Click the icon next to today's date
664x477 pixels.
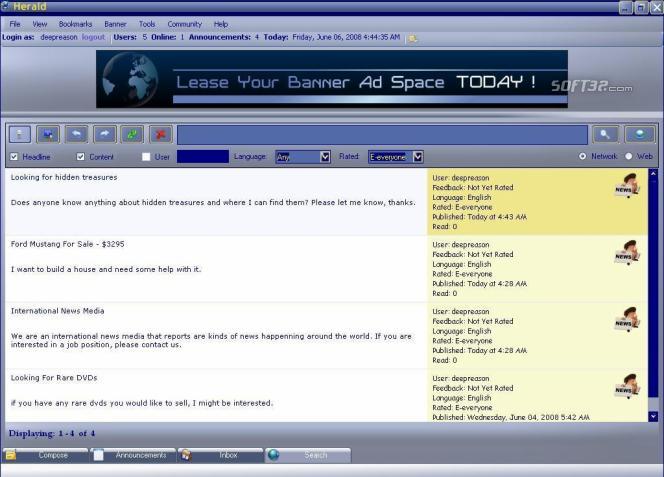(412, 38)
